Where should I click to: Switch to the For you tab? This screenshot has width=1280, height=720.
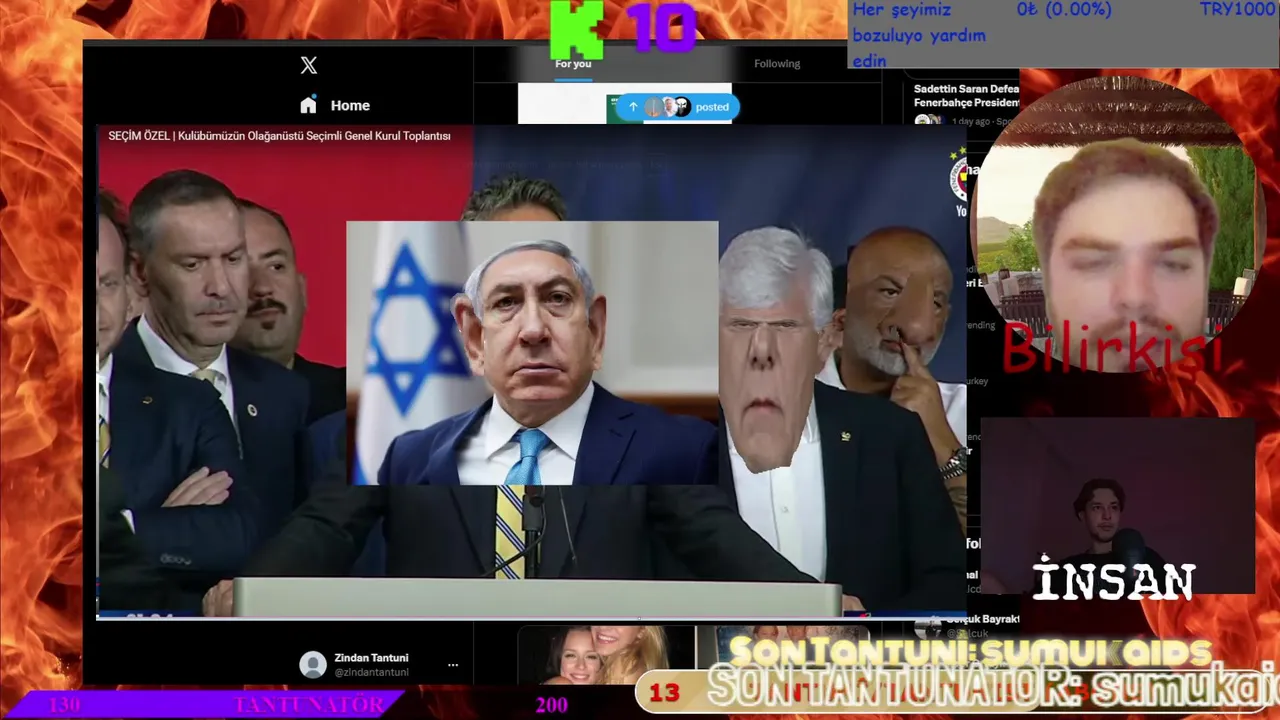[x=573, y=63]
